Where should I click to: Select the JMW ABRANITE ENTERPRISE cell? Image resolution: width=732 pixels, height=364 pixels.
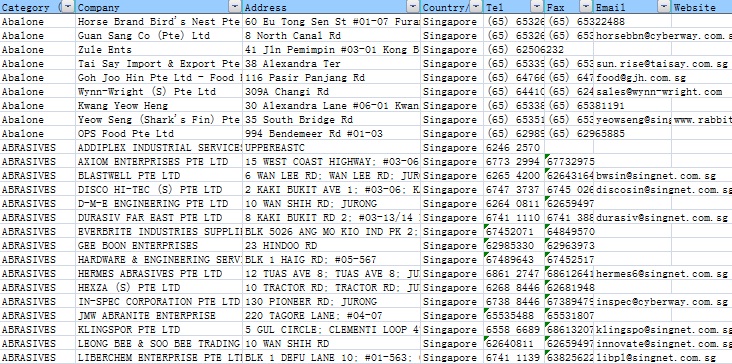click(x=159, y=315)
